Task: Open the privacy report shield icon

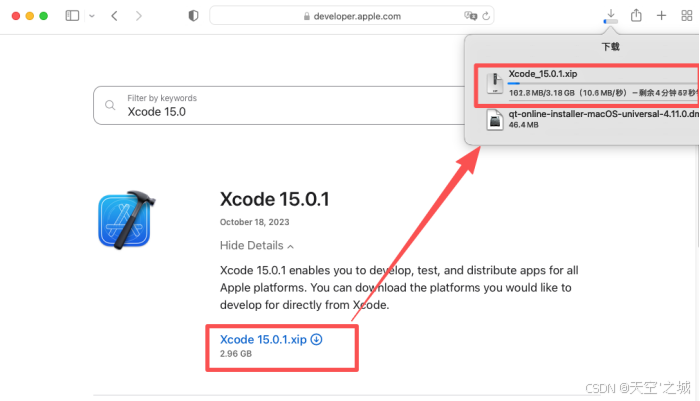Action: pos(193,16)
